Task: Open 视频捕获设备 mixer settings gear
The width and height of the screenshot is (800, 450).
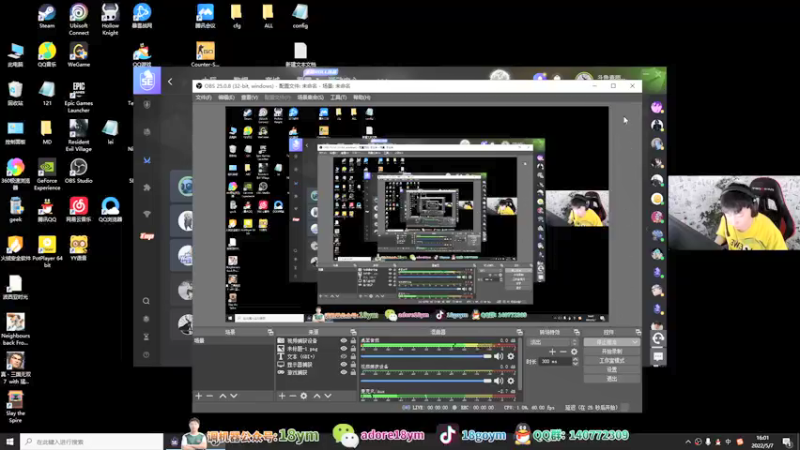Action: tap(511, 381)
